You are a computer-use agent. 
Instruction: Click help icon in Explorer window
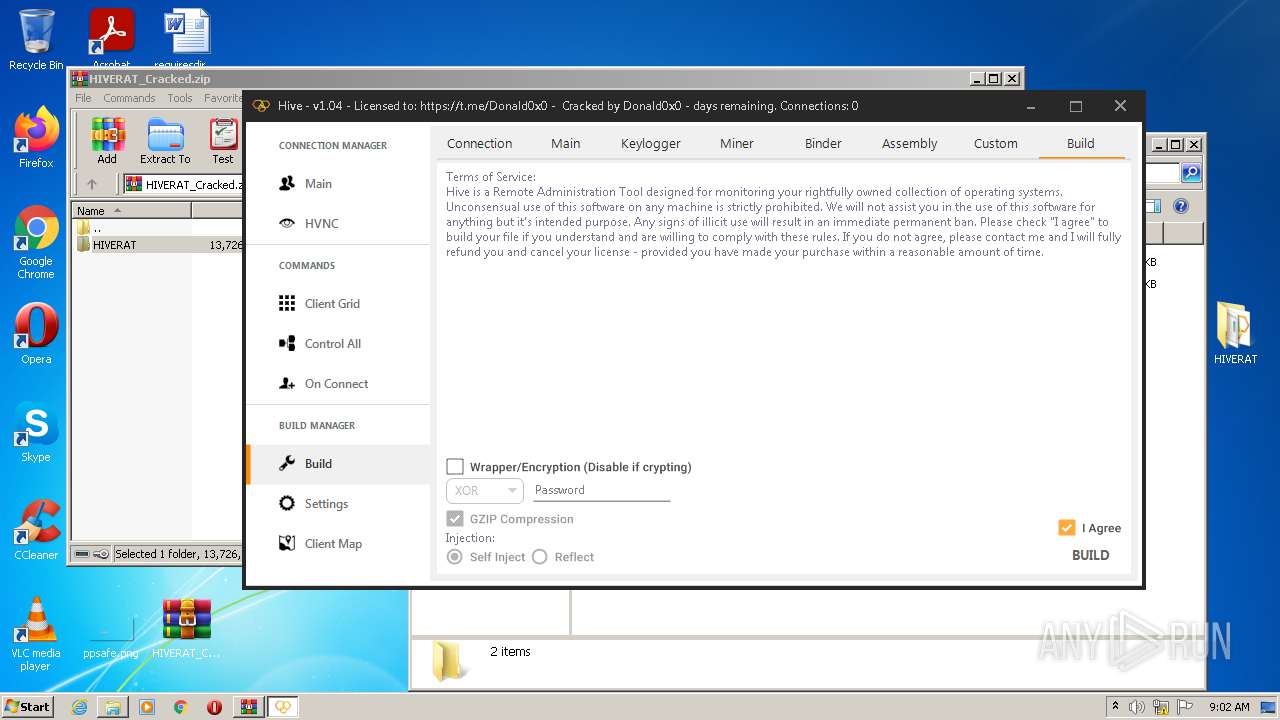coord(1181,206)
